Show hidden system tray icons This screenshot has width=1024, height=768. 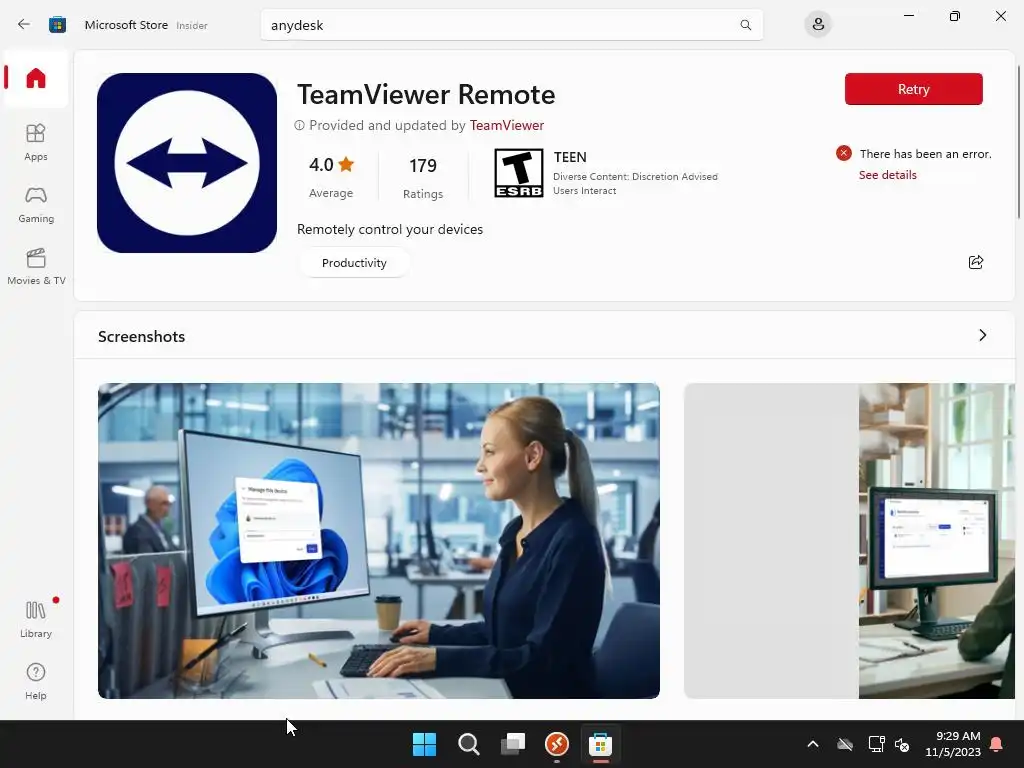tap(812, 744)
